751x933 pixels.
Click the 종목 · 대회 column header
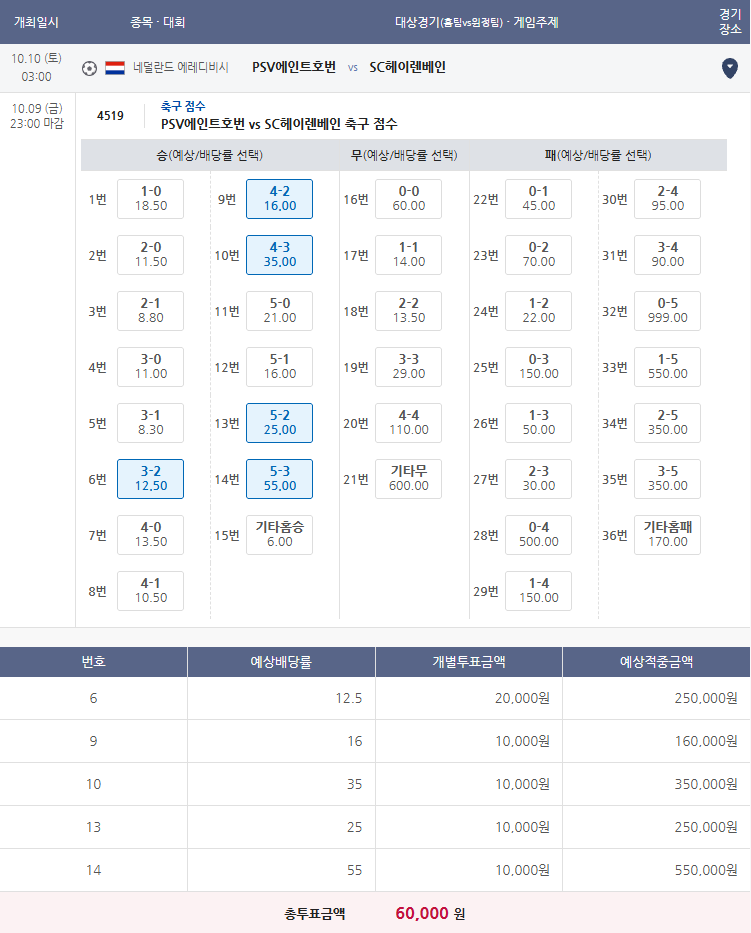pyautogui.click(x=158, y=23)
